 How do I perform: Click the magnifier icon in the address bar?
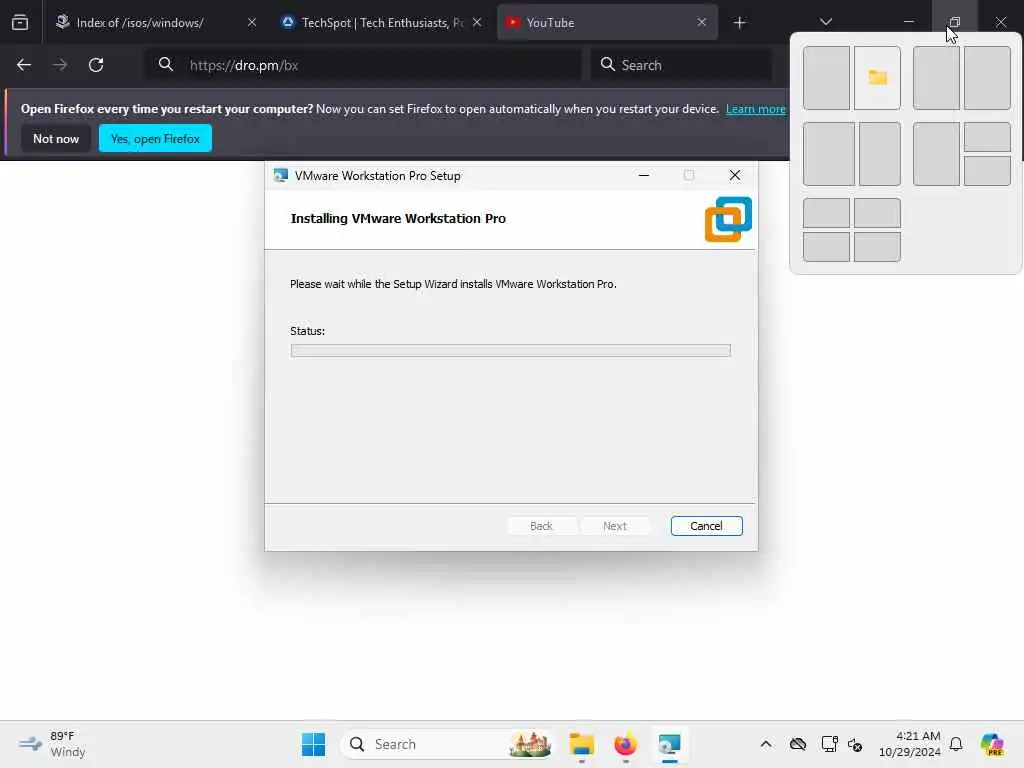(x=166, y=64)
